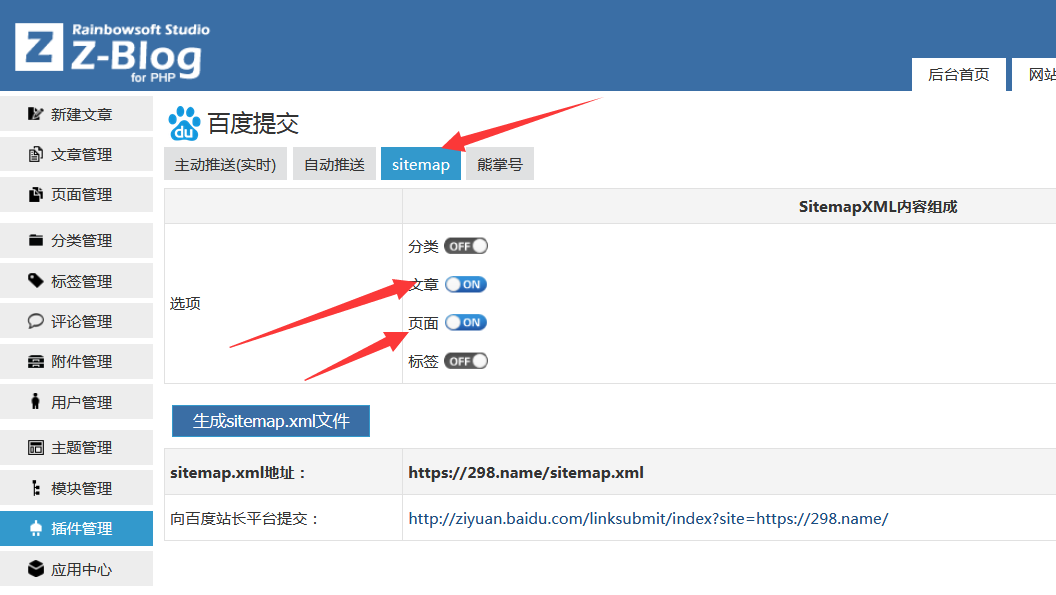This screenshot has width=1056, height=595.
Task: Switch on the 标签 sitemap toggle
Action: point(466,361)
